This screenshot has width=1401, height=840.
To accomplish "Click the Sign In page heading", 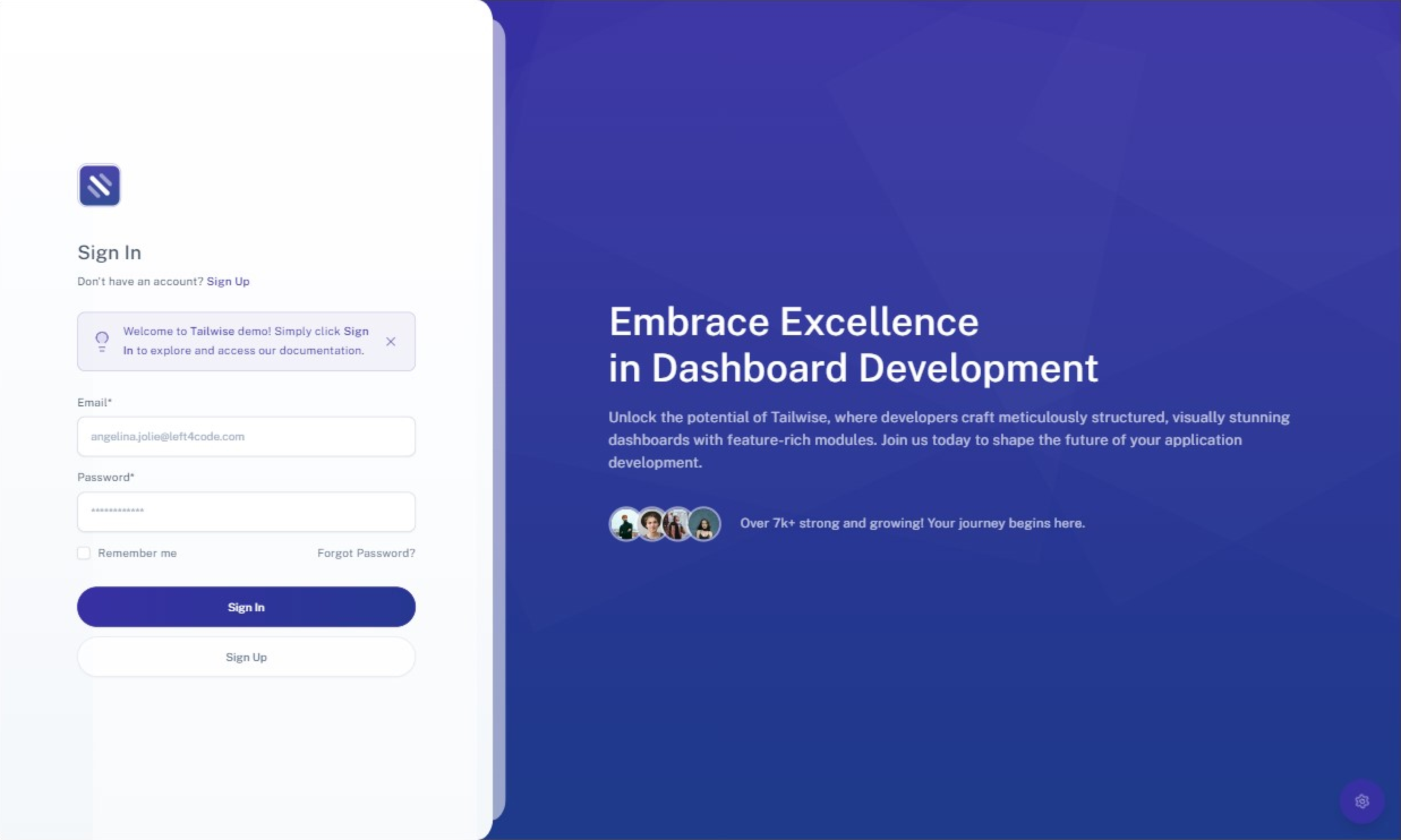I will (109, 252).
